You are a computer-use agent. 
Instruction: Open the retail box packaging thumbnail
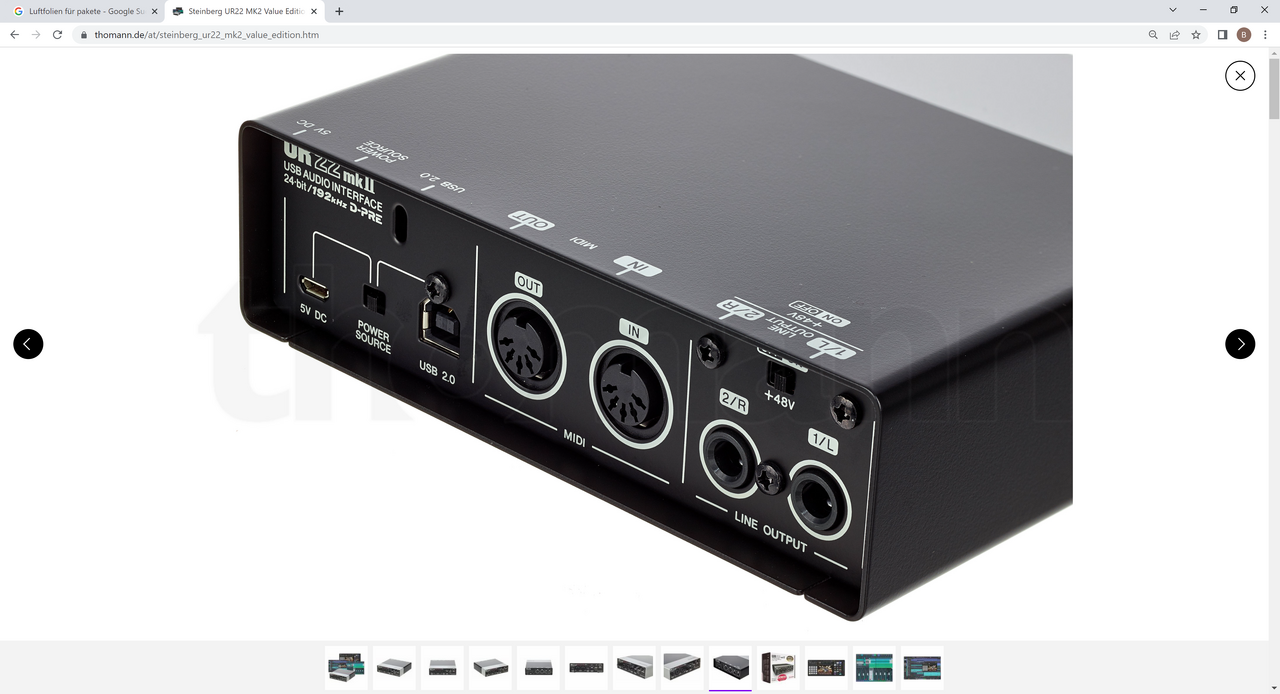point(778,667)
